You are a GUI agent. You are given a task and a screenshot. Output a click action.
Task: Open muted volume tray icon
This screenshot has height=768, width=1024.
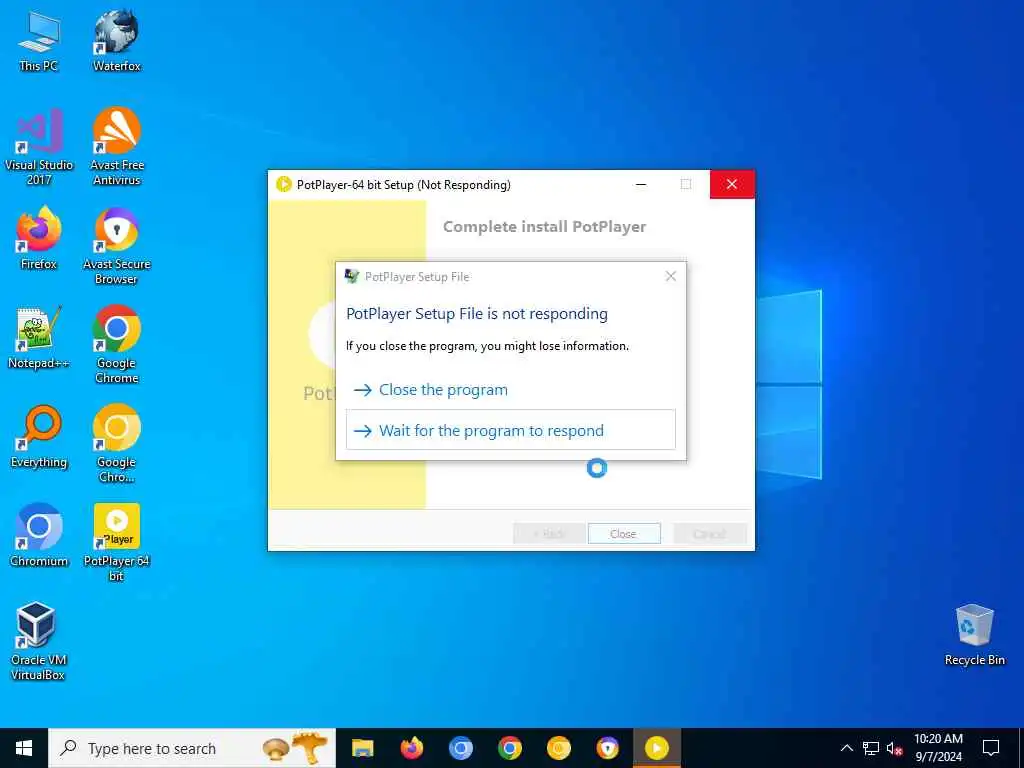895,748
